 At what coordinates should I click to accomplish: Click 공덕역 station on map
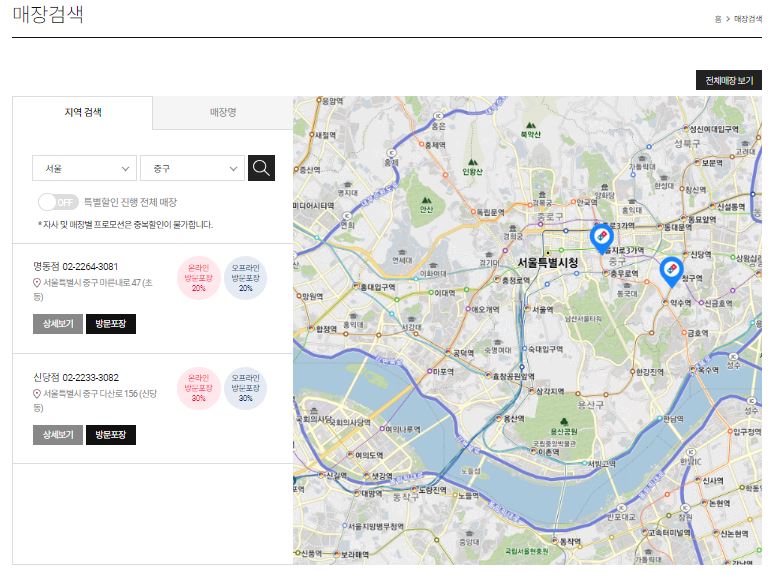pos(460,353)
